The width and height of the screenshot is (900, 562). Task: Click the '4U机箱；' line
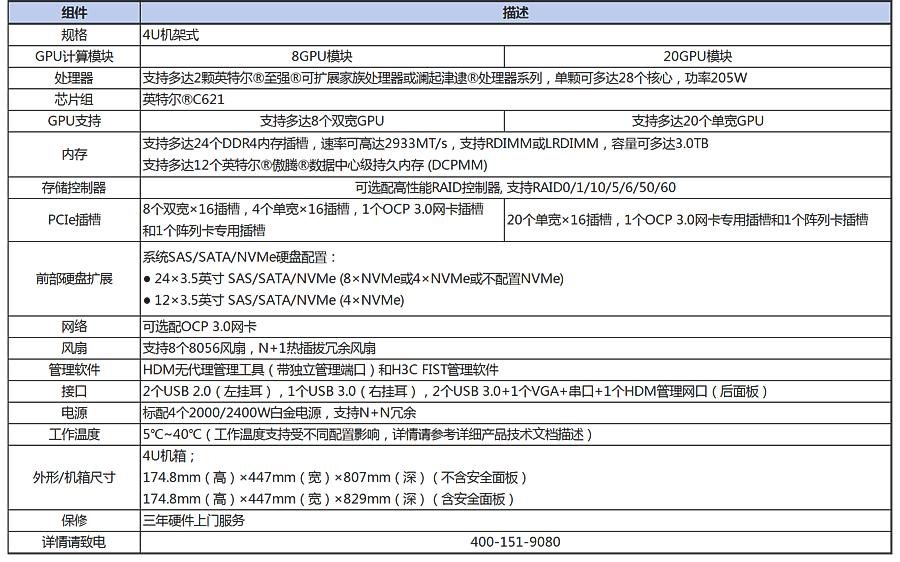pos(169,456)
